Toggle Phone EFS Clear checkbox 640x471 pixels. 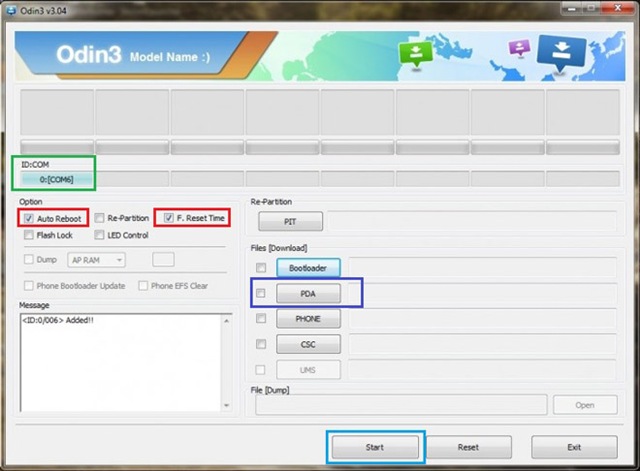143,286
